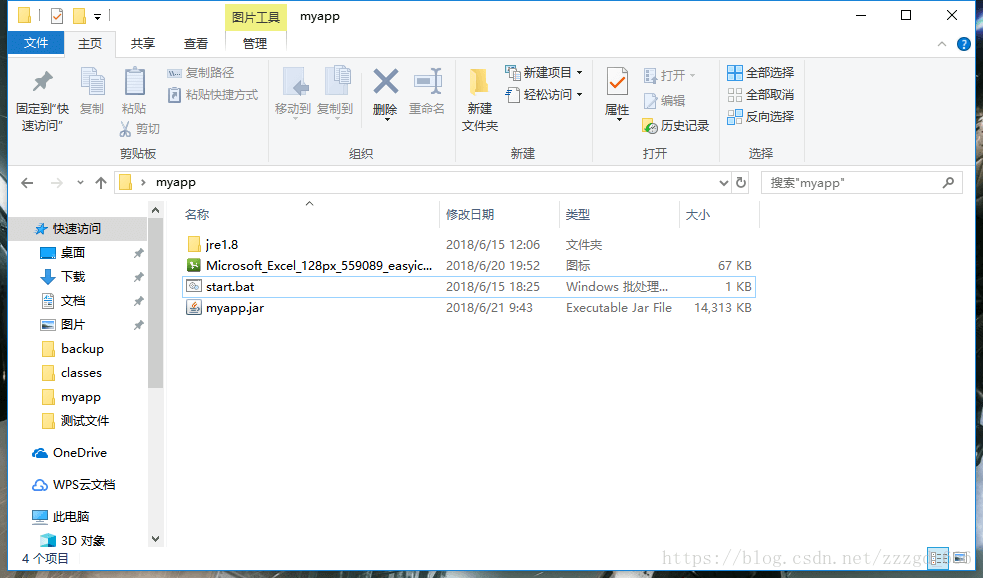
Task: Expand the address bar history dropdown
Action: 723,183
